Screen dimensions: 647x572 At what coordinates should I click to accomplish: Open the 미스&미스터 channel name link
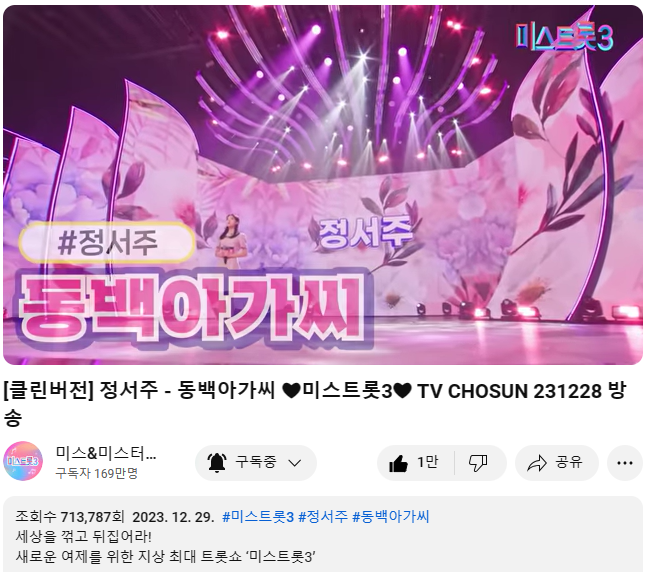106,453
